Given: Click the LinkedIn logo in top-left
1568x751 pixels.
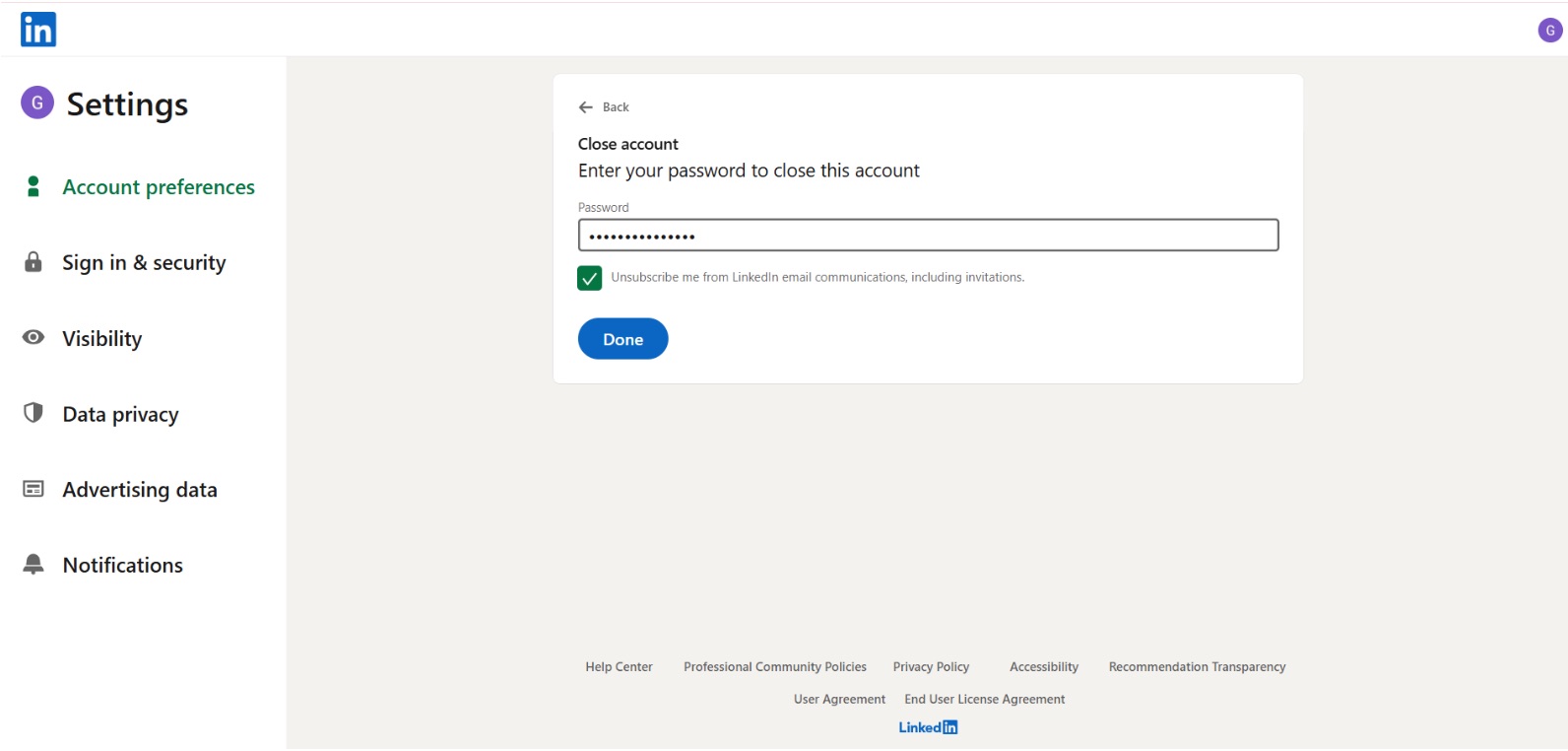Looking at the screenshot, I should pyautogui.click(x=38, y=30).
